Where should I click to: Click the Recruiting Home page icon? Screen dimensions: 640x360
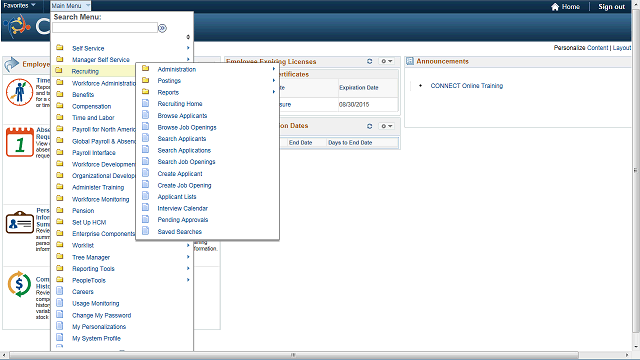[x=145, y=103]
